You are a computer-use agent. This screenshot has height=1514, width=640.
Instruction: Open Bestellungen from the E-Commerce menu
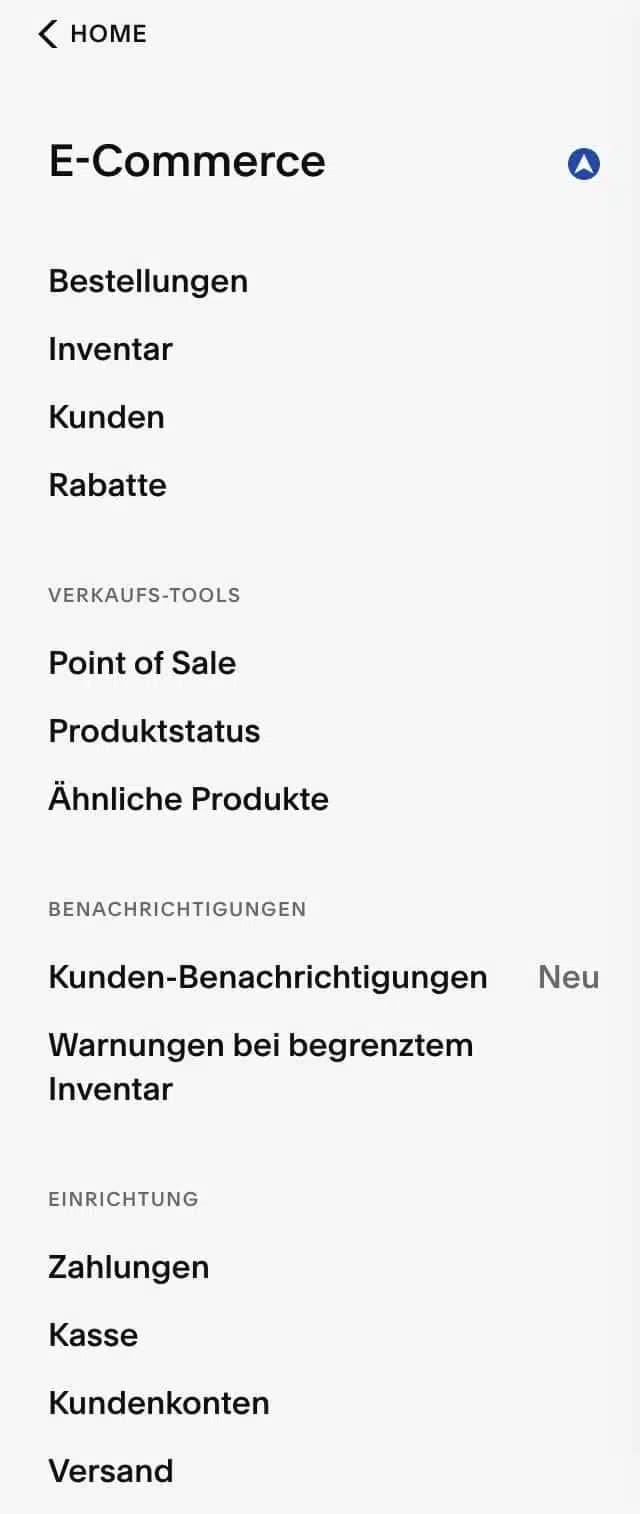[148, 281]
